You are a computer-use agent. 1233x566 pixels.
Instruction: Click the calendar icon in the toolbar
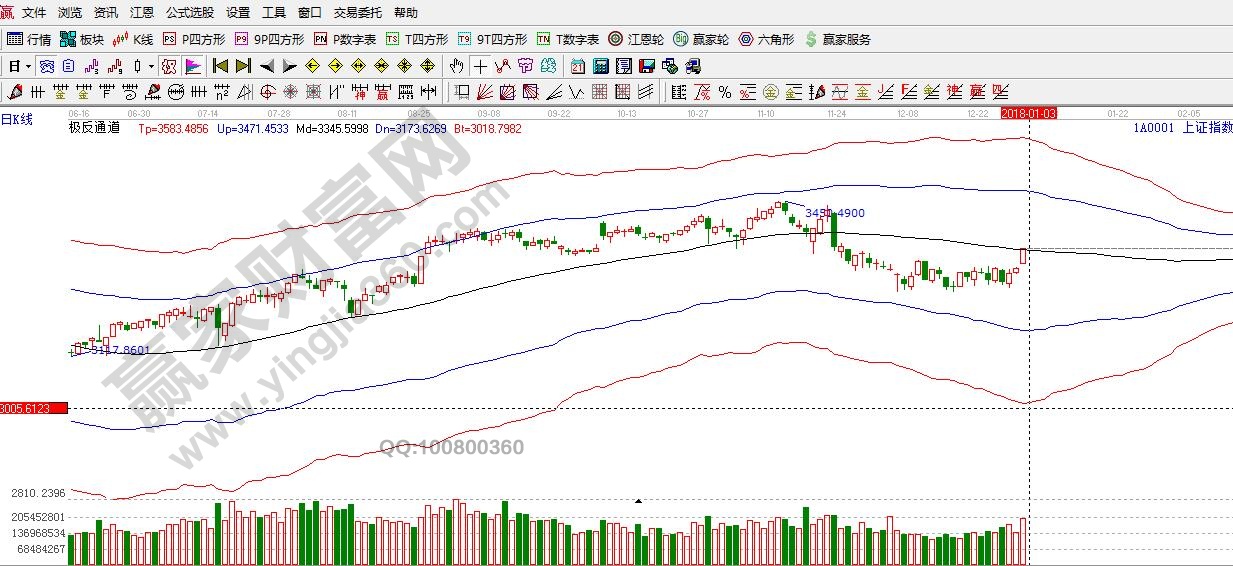point(578,66)
